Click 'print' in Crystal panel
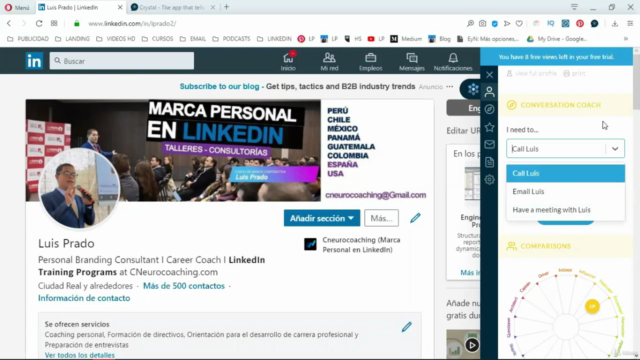Image resolution: width=640 pixels, height=360 pixels. pyautogui.click(x=574, y=73)
